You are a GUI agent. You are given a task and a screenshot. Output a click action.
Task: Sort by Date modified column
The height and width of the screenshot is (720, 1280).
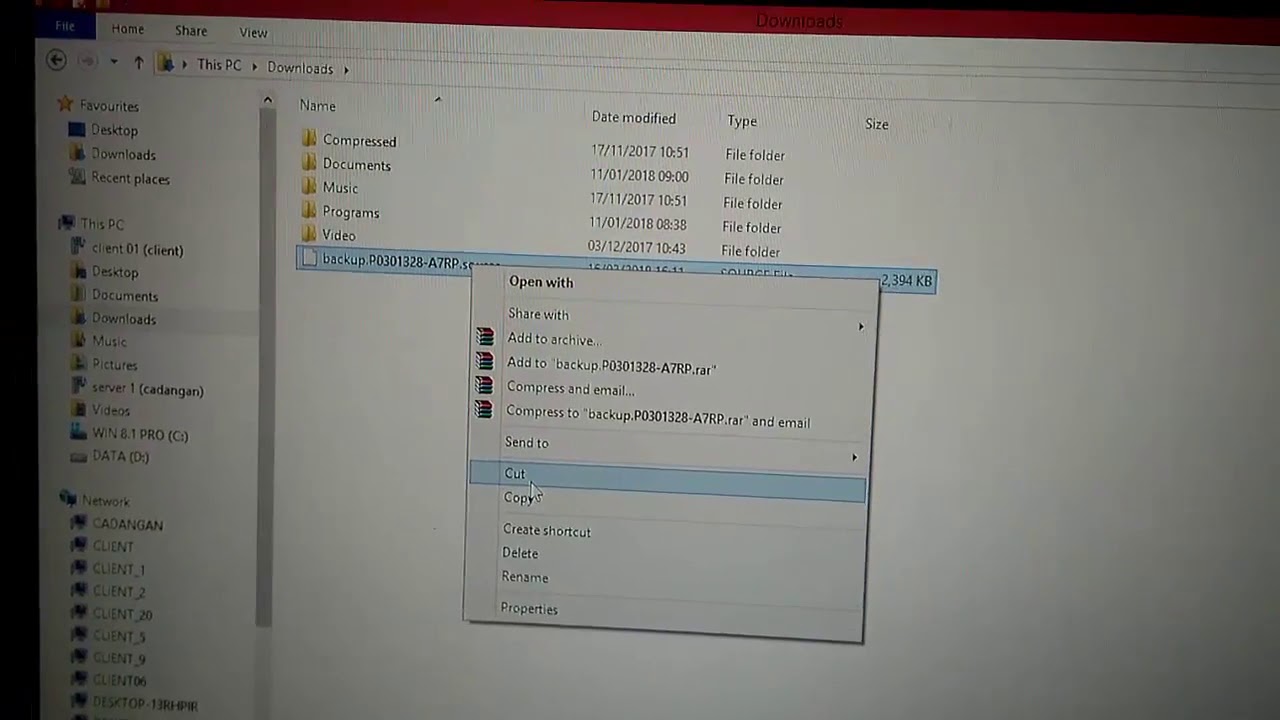tap(634, 117)
